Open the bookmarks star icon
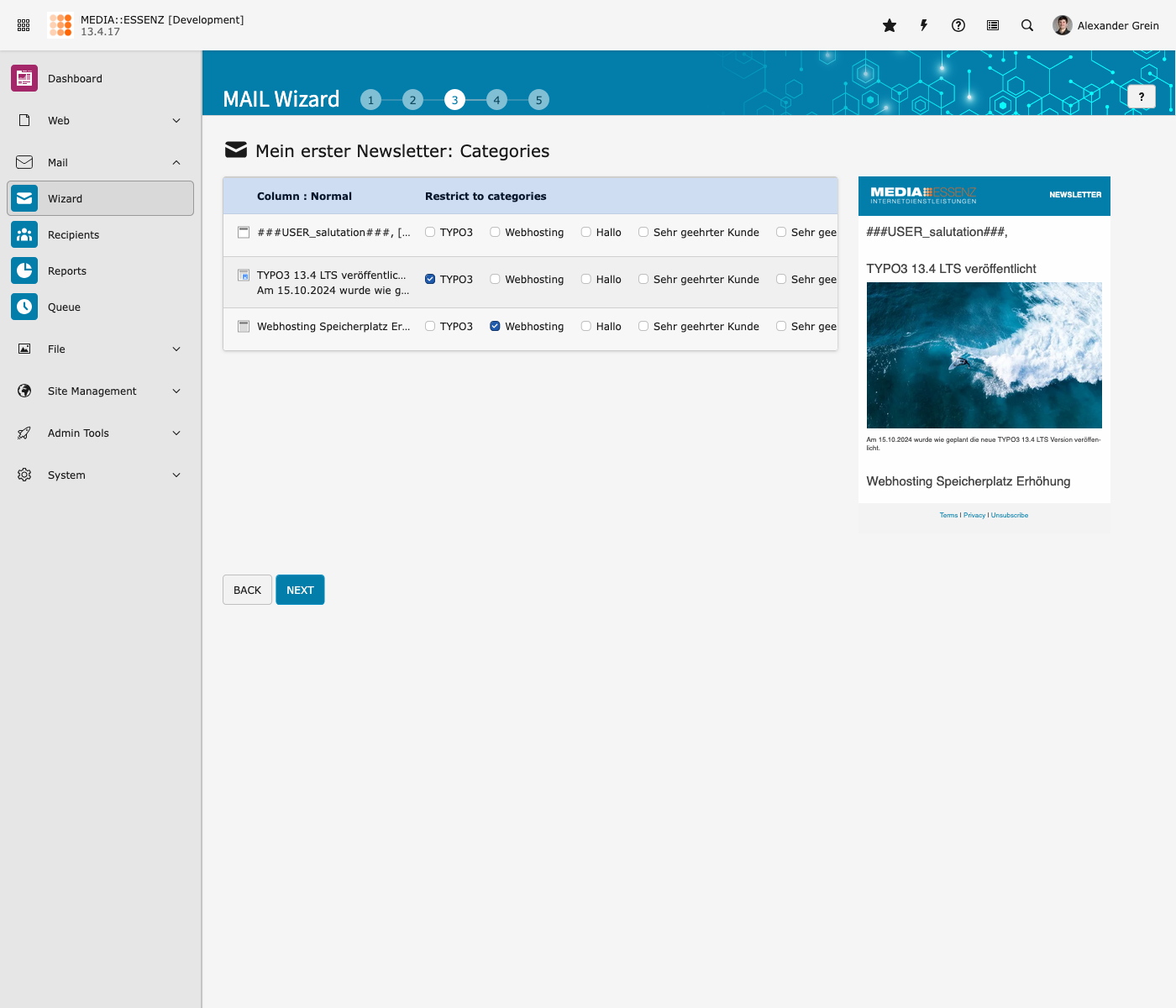Image resolution: width=1176 pixels, height=1008 pixels. (x=890, y=25)
